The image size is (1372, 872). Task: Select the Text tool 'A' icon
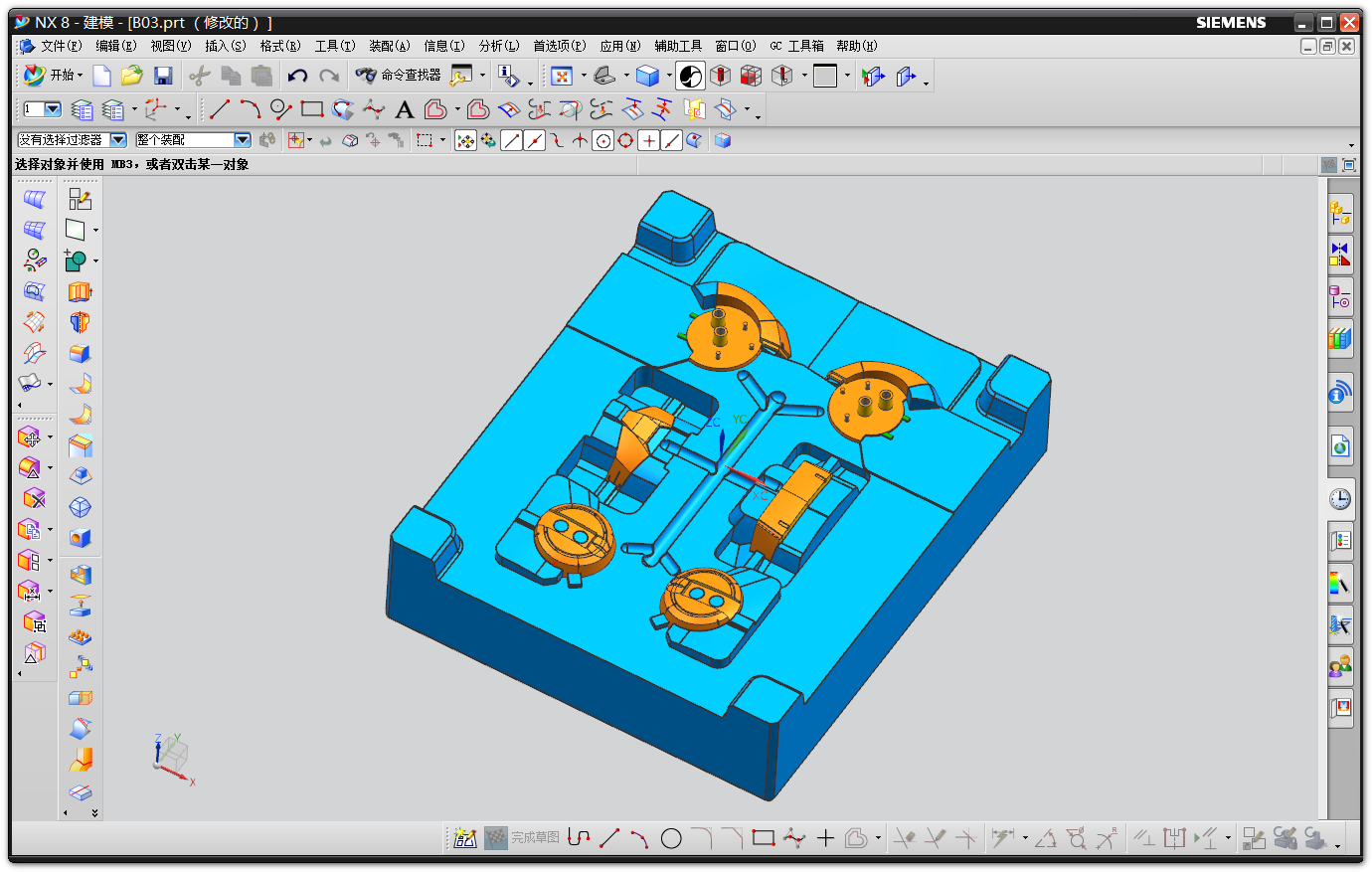[x=404, y=109]
